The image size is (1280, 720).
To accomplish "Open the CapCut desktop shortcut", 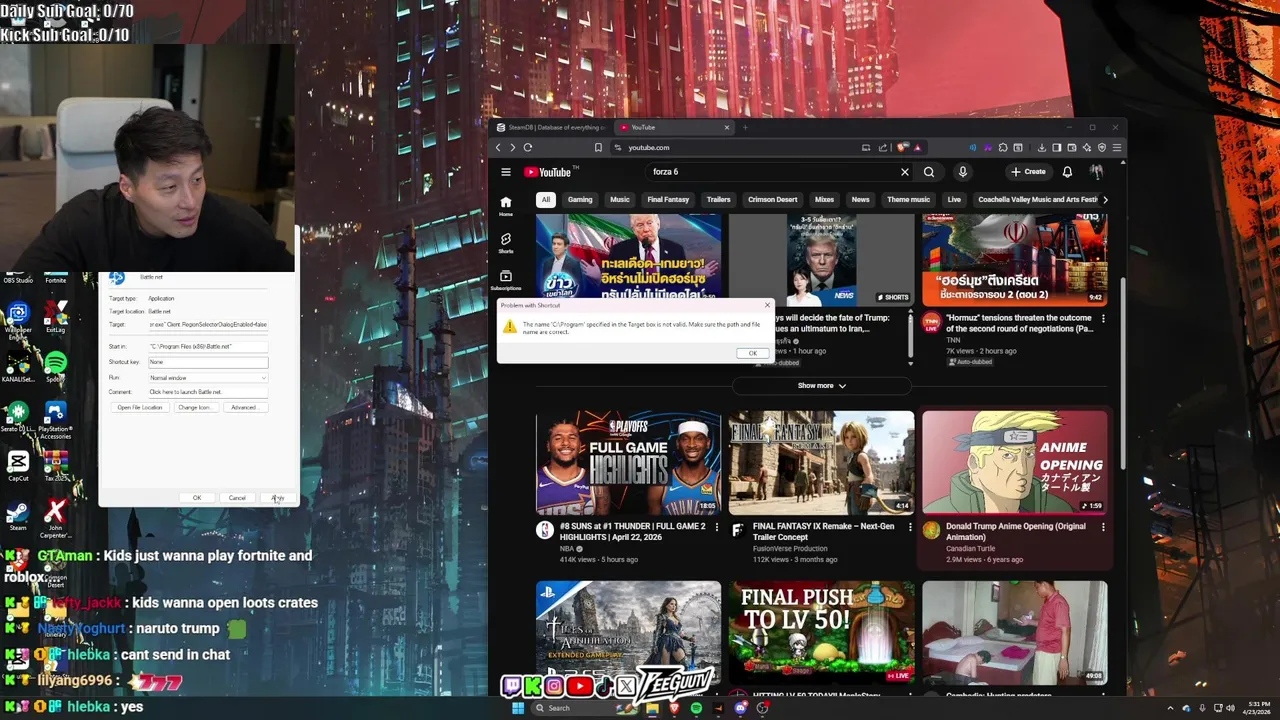I will 18,465.
